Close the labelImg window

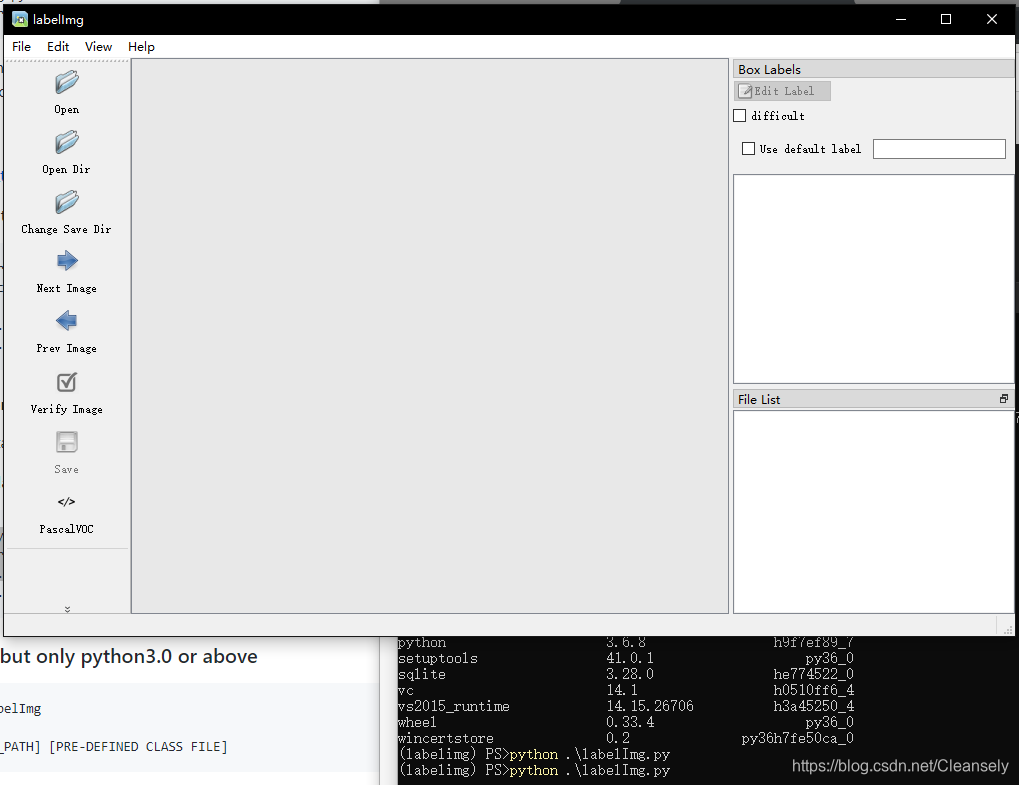pyautogui.click(x=992, y=19)
